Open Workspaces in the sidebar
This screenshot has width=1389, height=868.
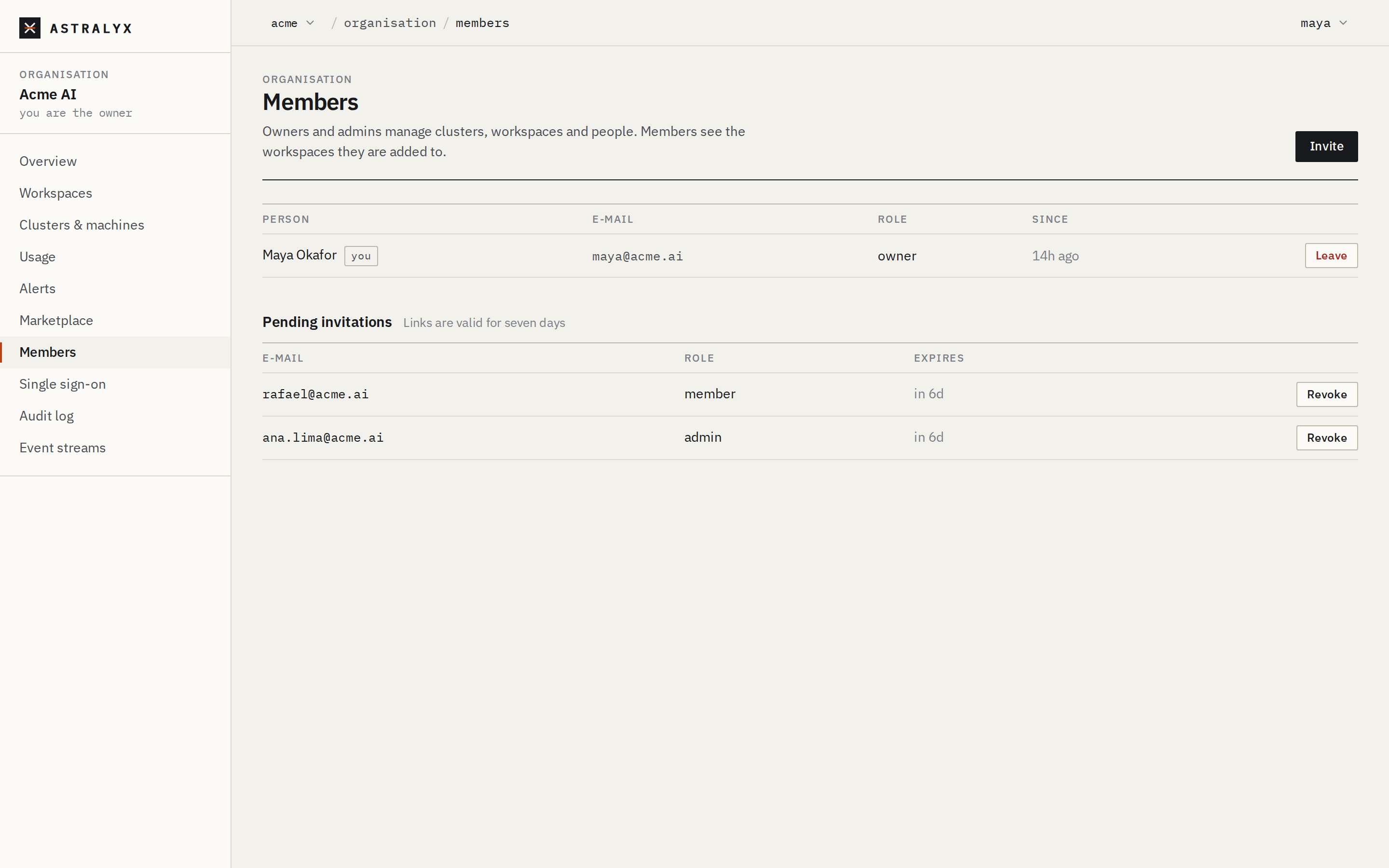click(x=115, y=193)
